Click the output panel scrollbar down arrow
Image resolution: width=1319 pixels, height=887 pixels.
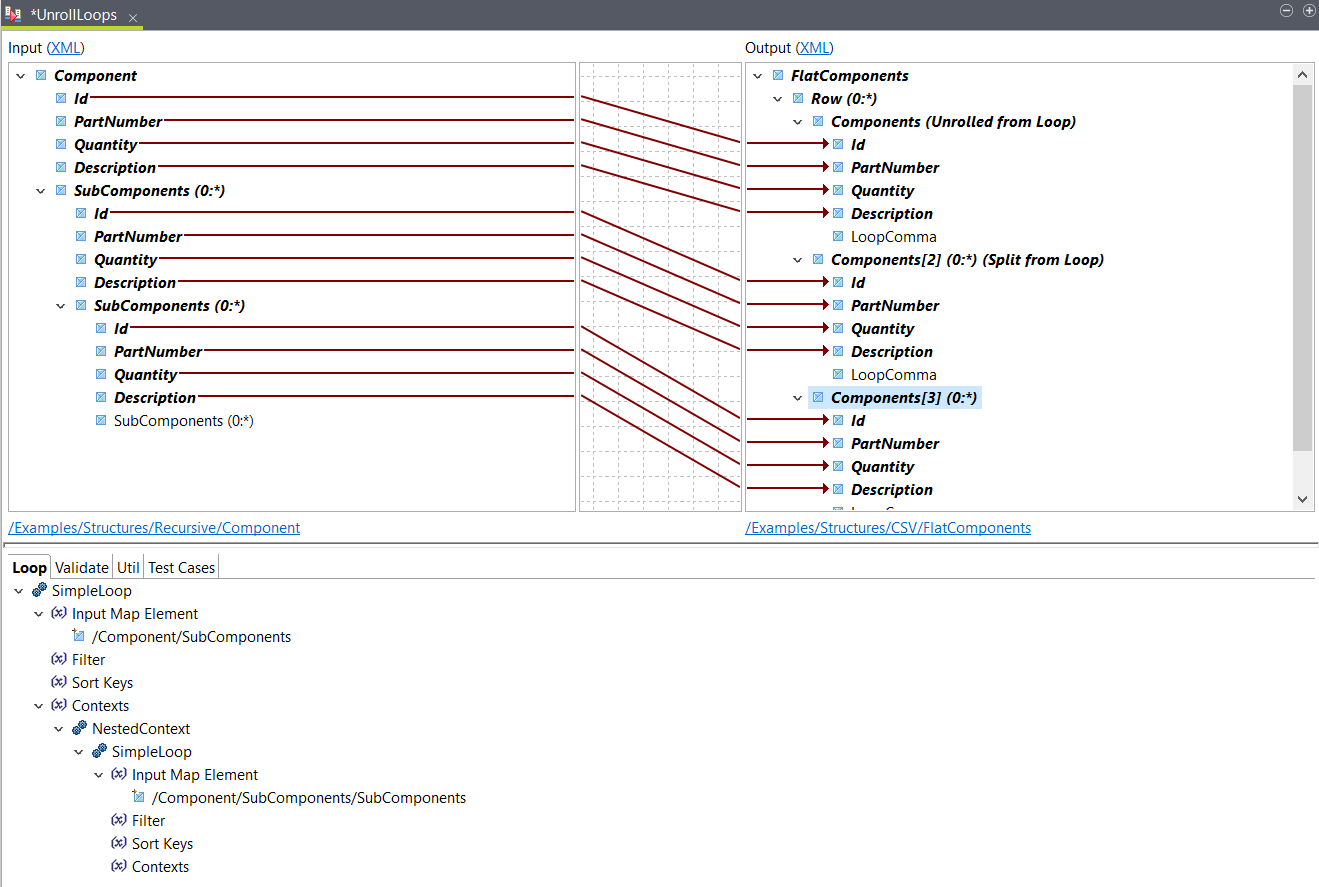tap(1302, 498)
